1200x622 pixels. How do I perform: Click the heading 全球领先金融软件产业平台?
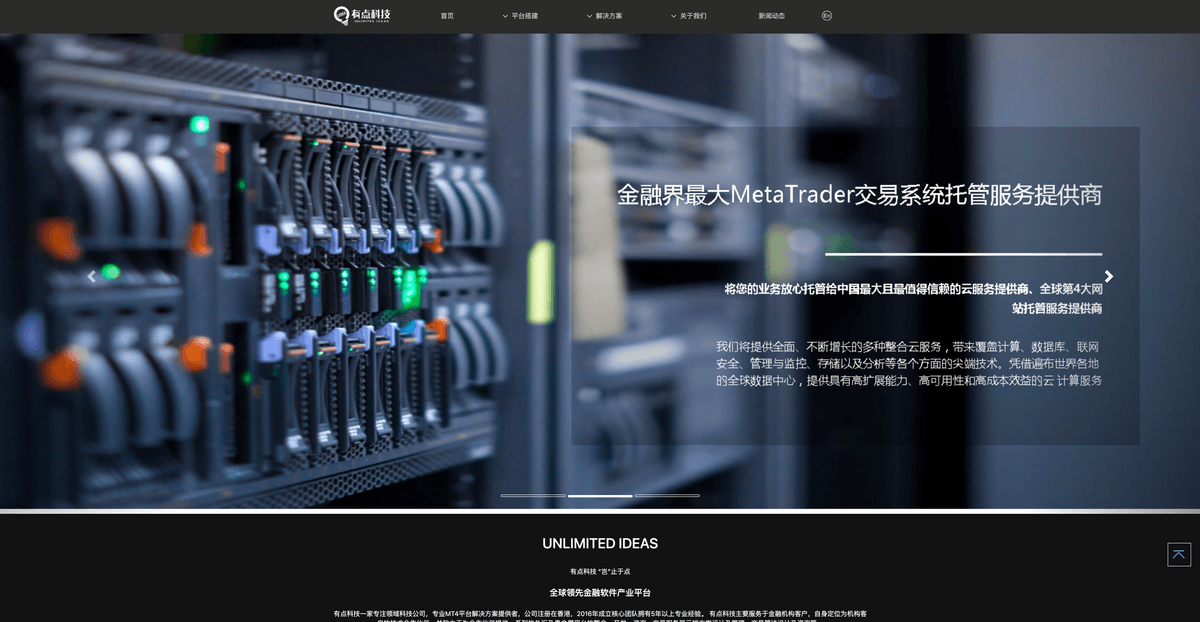pos(600,593)
